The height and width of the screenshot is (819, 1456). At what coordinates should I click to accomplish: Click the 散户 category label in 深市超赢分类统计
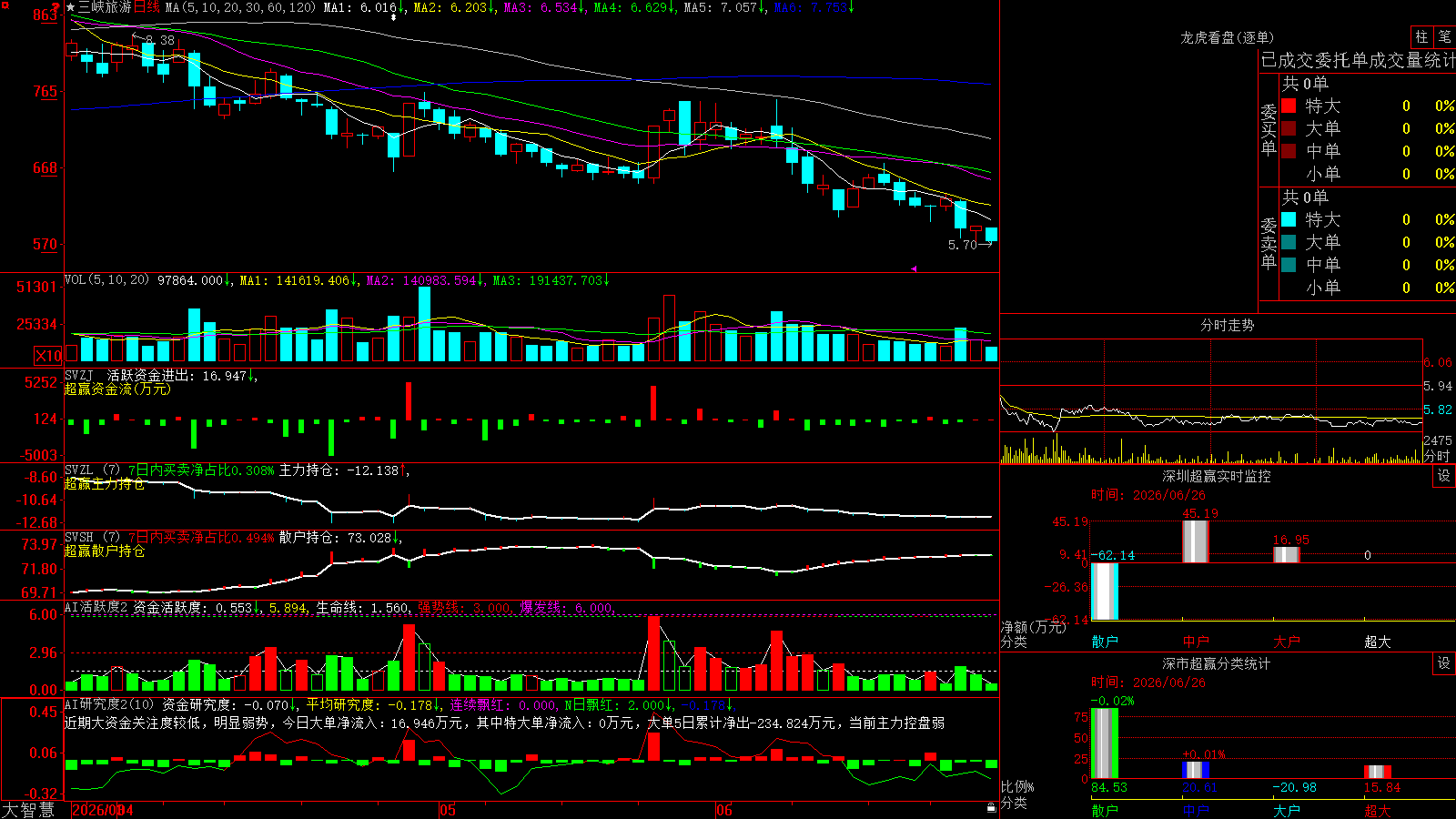coord(1105,810)
